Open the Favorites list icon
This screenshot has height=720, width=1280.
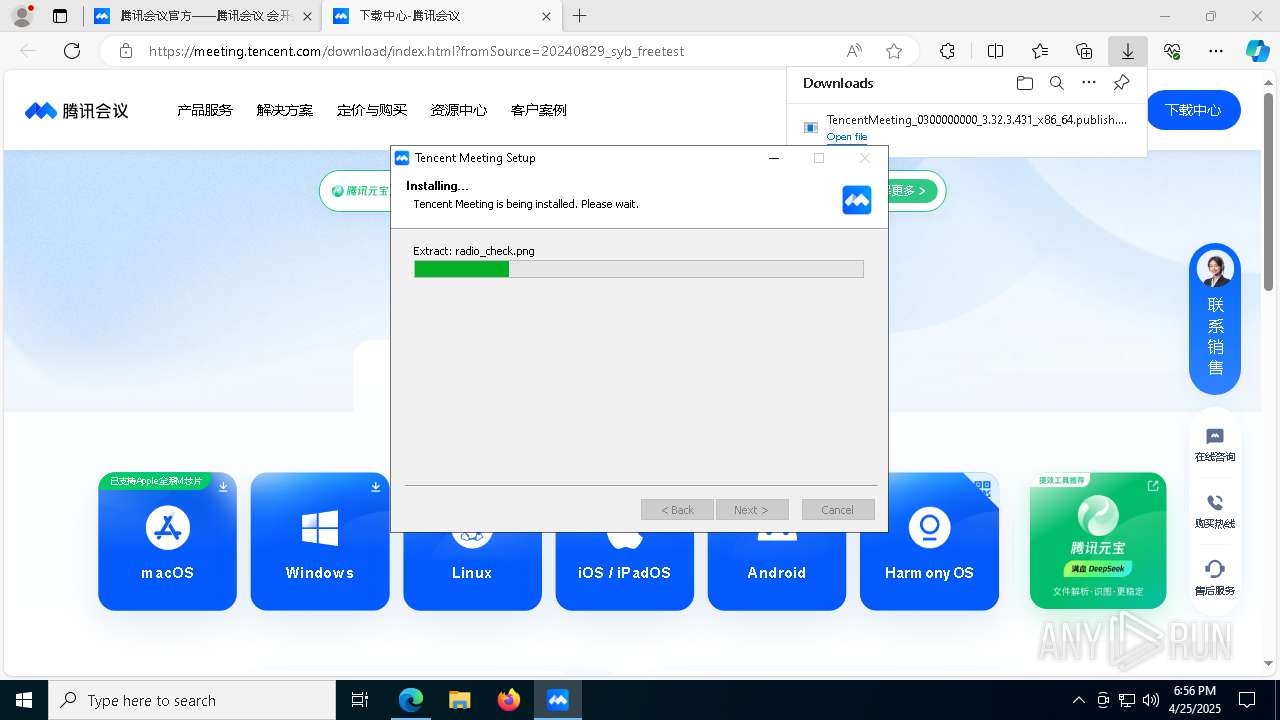pos(1040,51)
